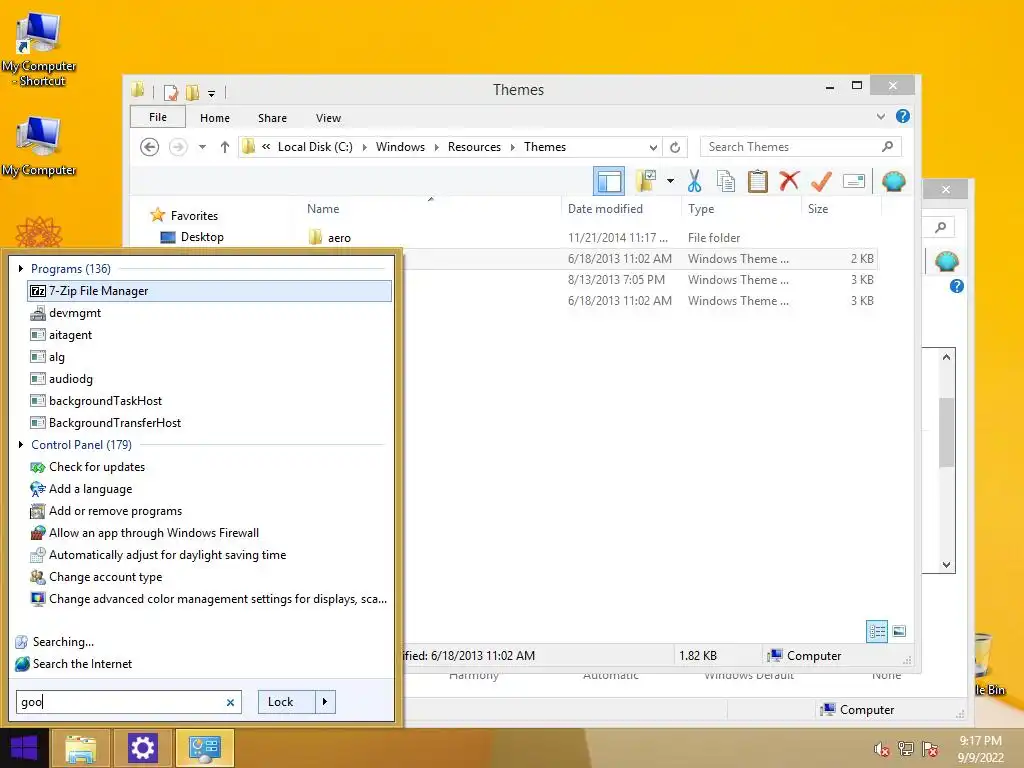Open the recent locations dropdown arrow

click(202, 147)
